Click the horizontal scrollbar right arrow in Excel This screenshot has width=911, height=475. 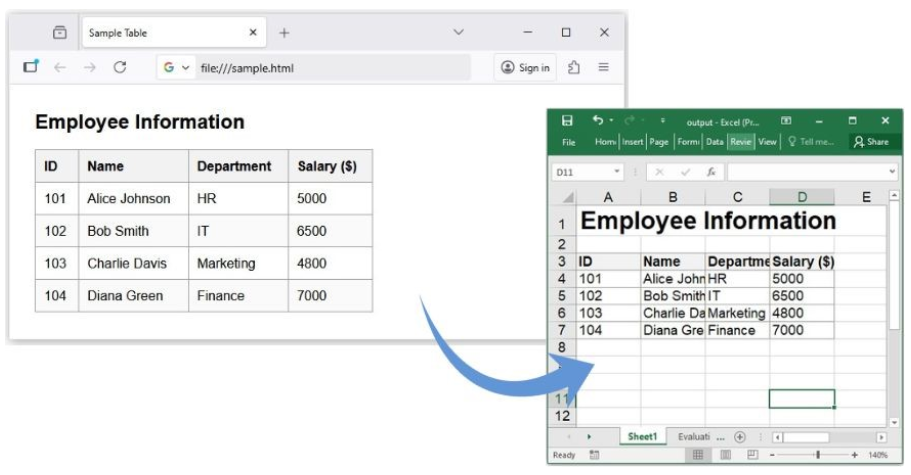point(881,437)
